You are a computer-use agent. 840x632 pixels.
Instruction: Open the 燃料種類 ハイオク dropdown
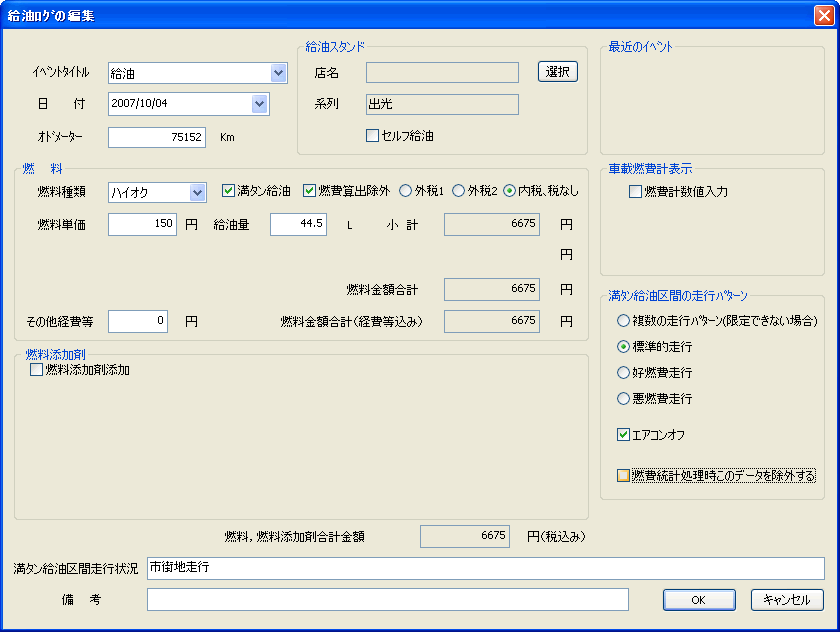point(197,192)
